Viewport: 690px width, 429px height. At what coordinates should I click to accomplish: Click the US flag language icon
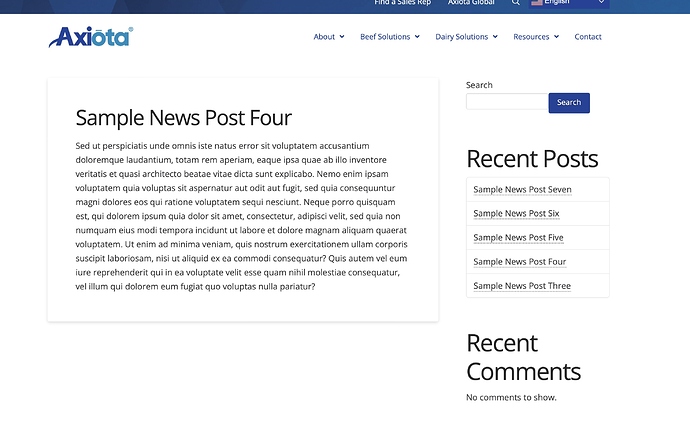click(x=537, y=3)
